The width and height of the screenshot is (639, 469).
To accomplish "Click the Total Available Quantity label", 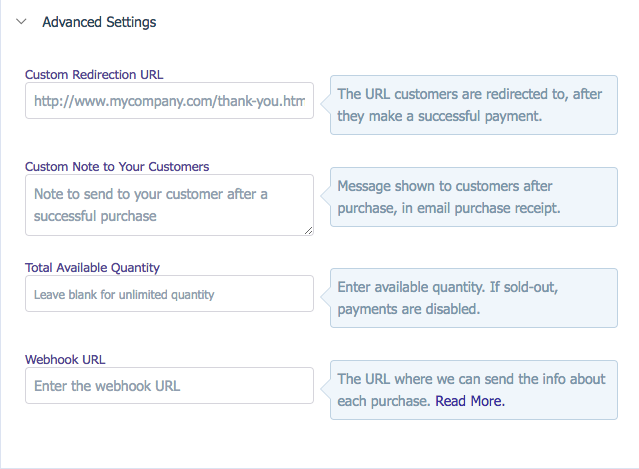I will click(x=92, y=267).
